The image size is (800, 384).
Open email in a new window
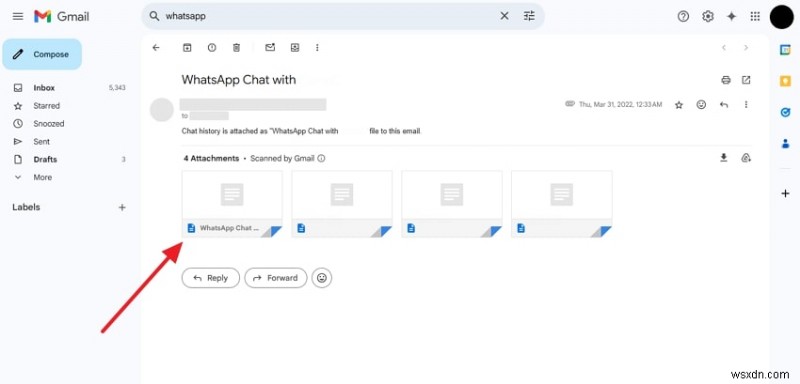click(x=746, y=80)
